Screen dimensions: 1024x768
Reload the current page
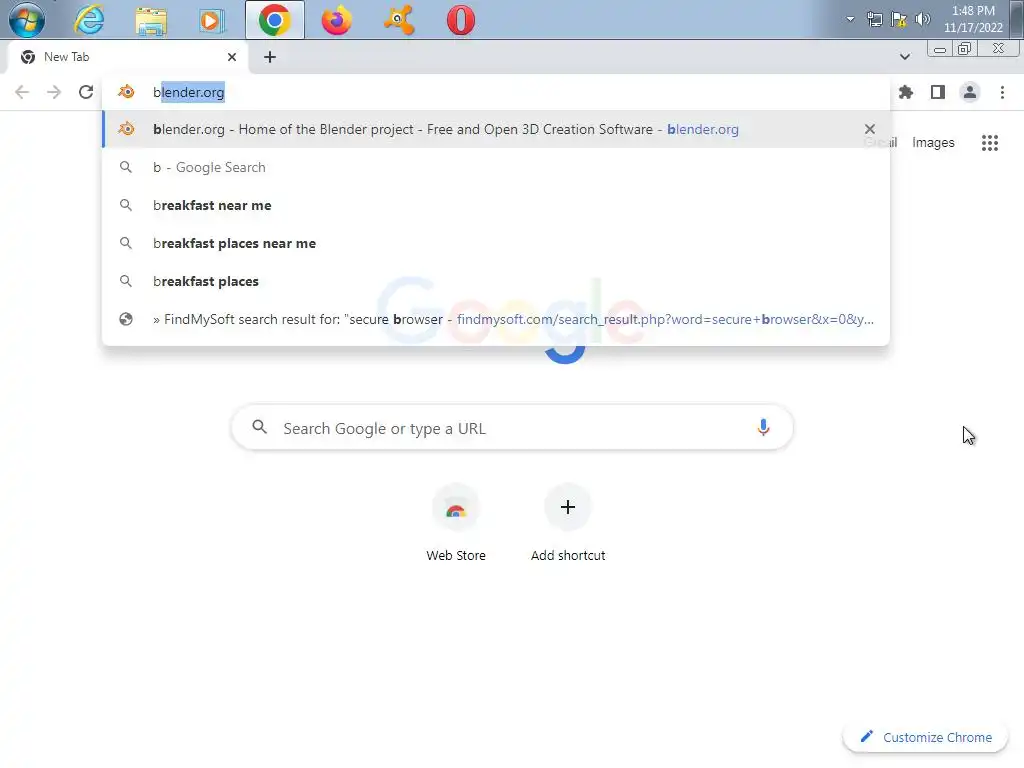tap(86, 92)
